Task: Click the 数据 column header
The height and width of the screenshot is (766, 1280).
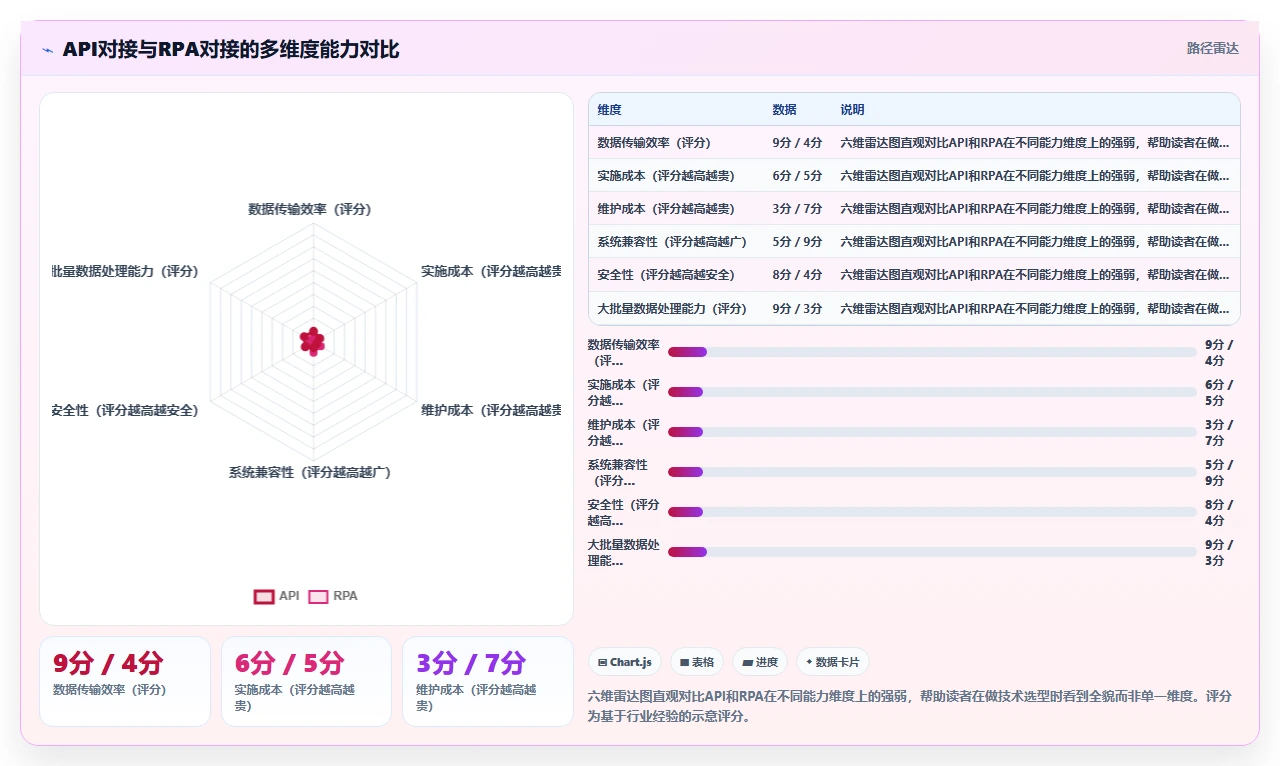Action: click(785, 110)
